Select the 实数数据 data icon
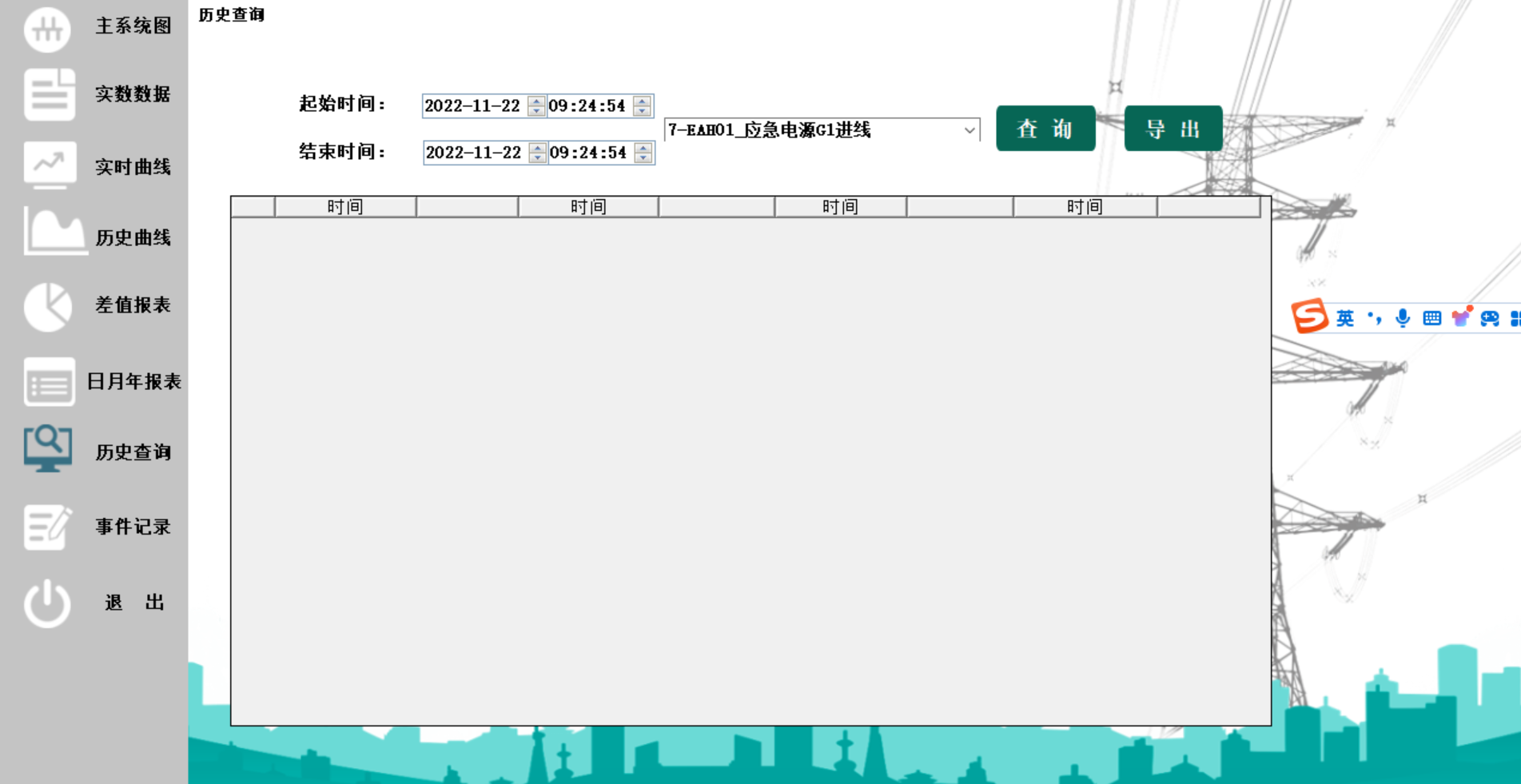The image size is (1521, 784). pos(47,95)
